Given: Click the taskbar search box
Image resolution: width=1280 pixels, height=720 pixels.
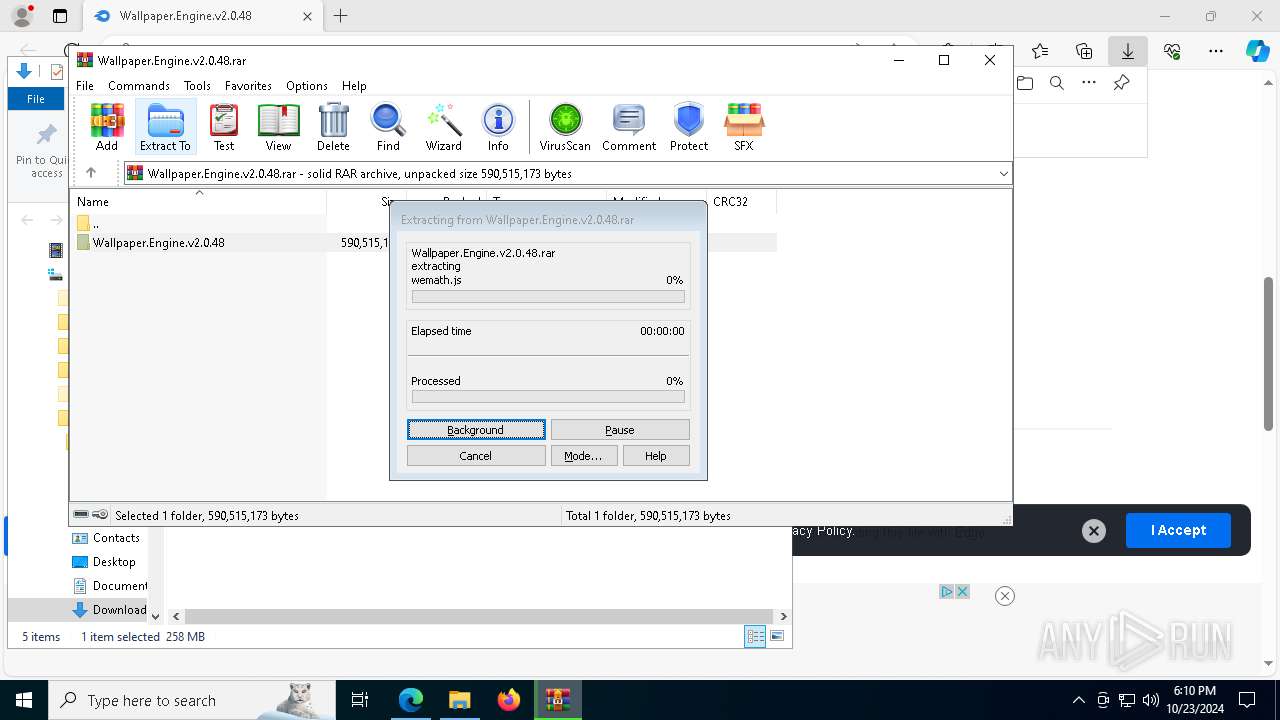Looking at the screenshot, I should point(190,700).
